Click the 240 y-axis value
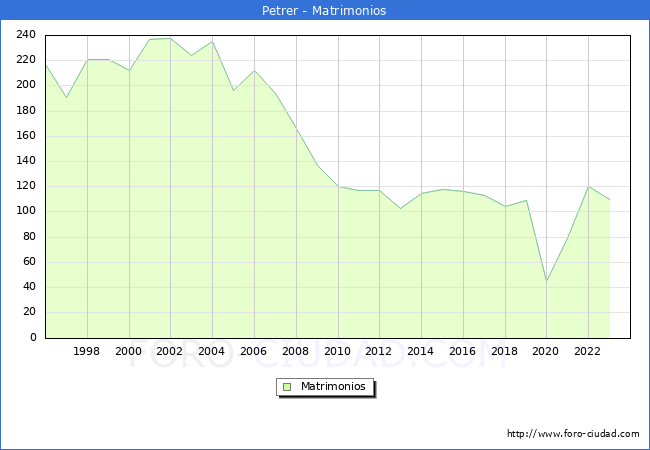This screenshot has width=650, height=450. [26, 35]
